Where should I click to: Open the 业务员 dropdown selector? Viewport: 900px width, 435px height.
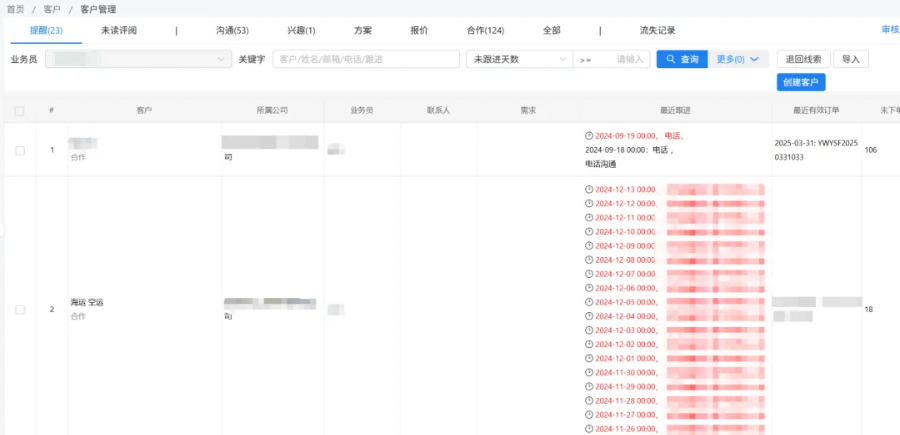(x=138, y=60)
